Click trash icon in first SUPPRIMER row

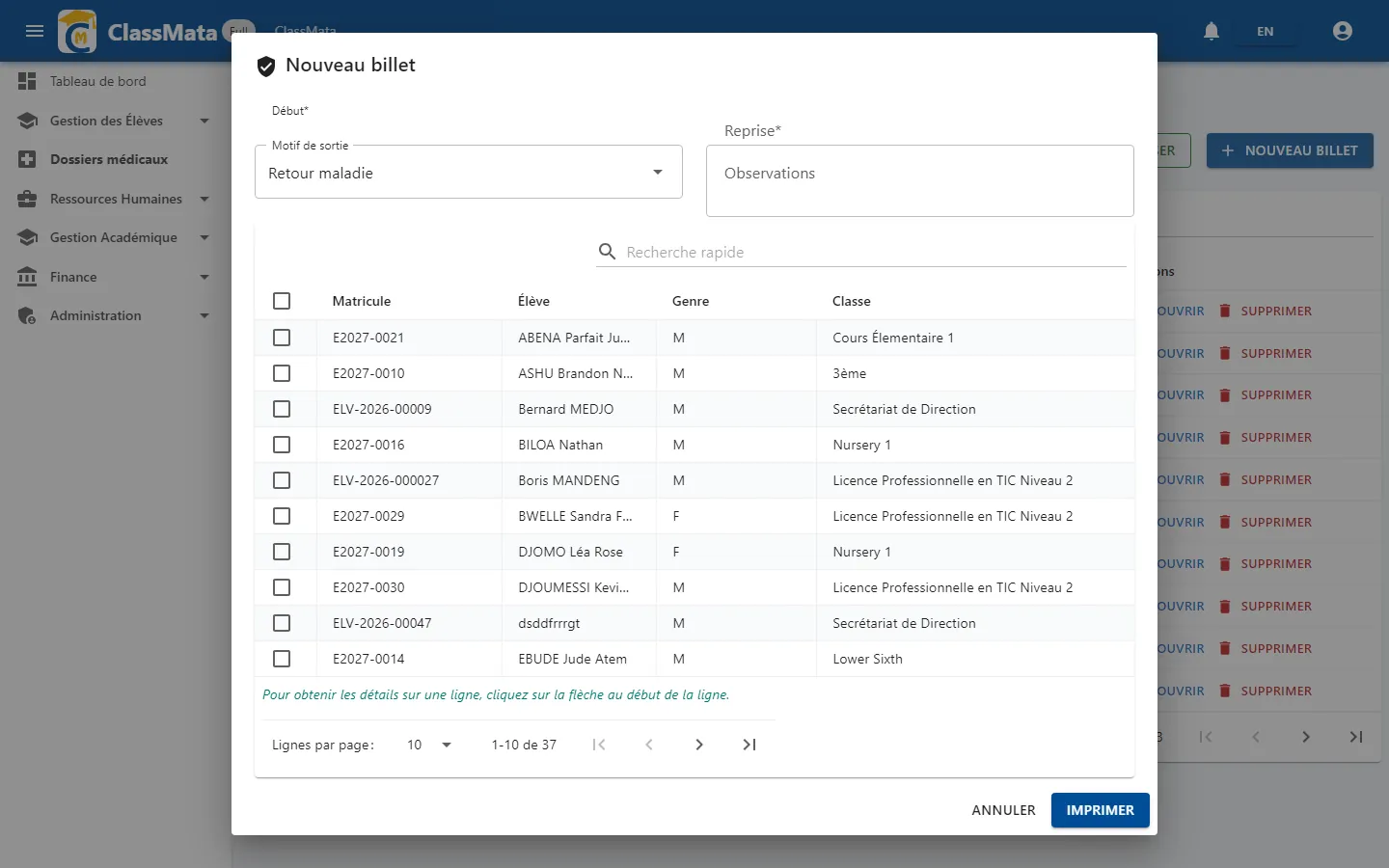(x=1225, y=311)
